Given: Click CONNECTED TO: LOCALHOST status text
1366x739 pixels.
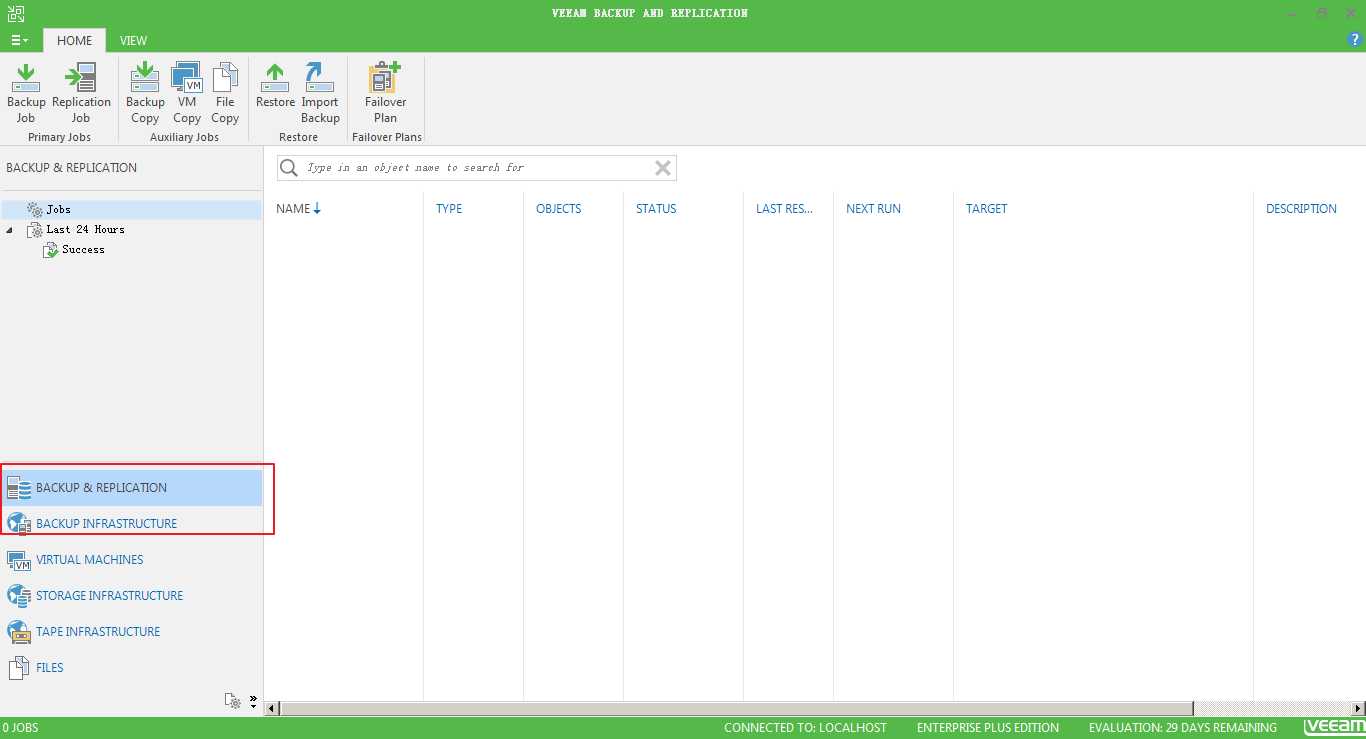Looking at the screenshot, I should pyautogui.click(x=805, y=728).
